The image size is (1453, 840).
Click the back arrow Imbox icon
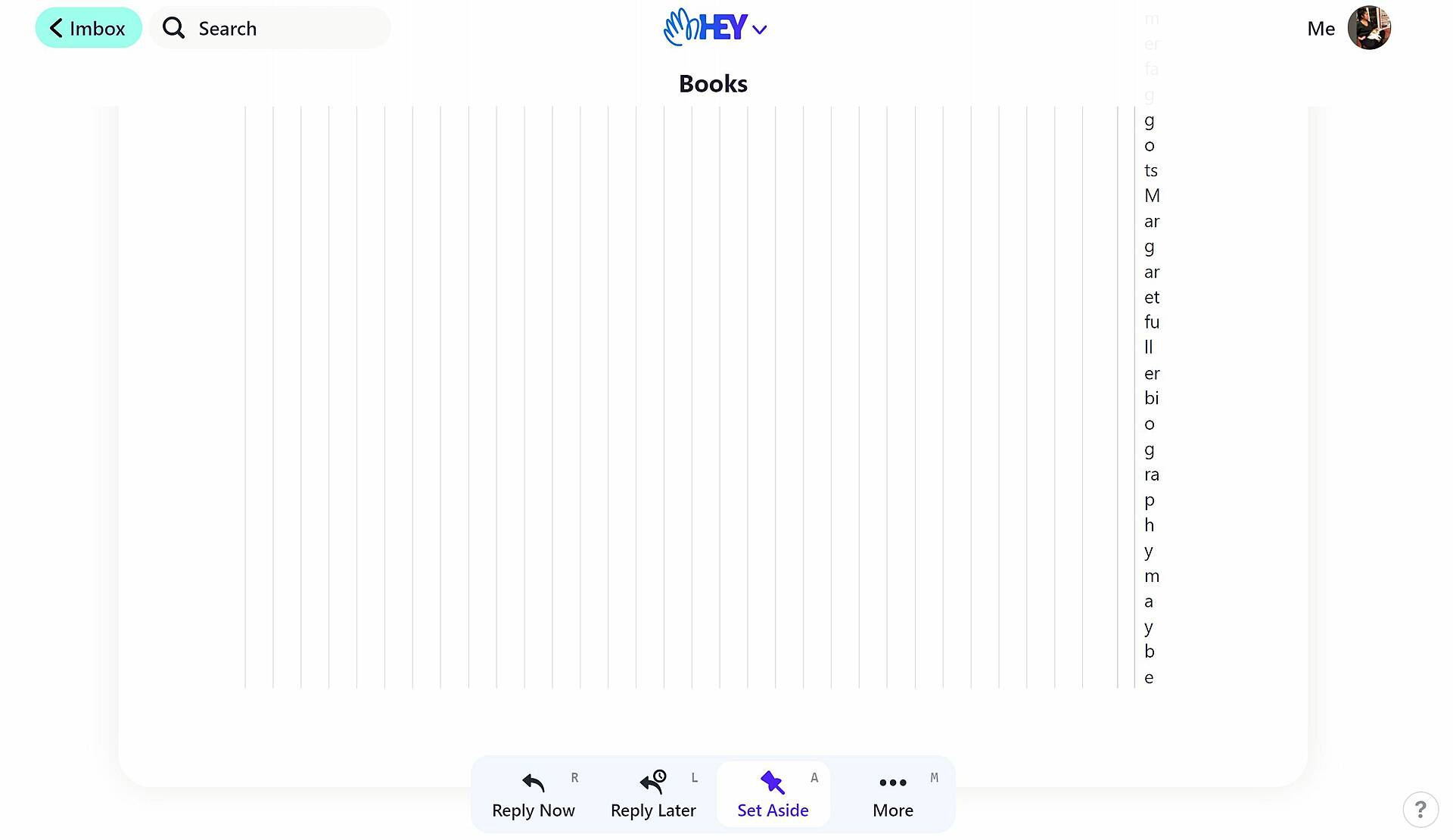(x=88, y=27)
